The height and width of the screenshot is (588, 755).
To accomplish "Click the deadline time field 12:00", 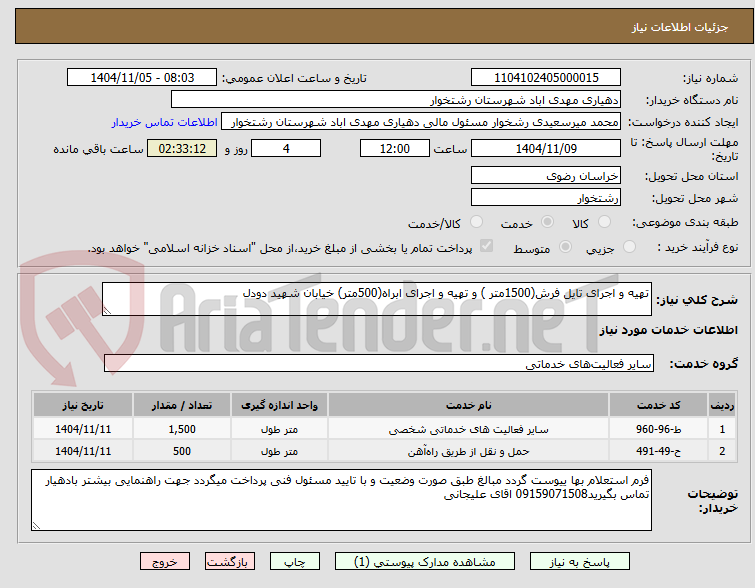I will (395, 148).
